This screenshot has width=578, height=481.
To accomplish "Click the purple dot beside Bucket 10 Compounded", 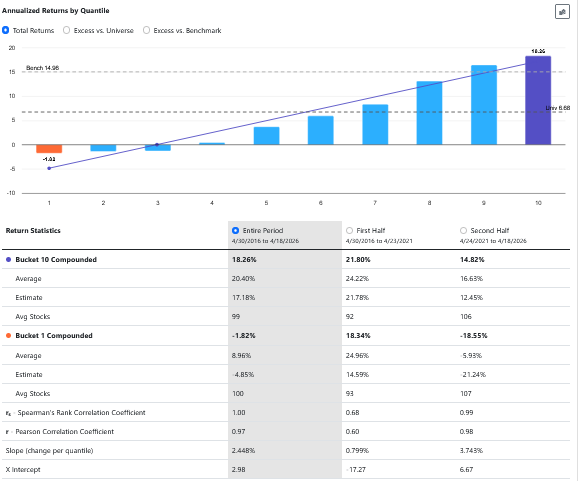I will click(8, 259).
